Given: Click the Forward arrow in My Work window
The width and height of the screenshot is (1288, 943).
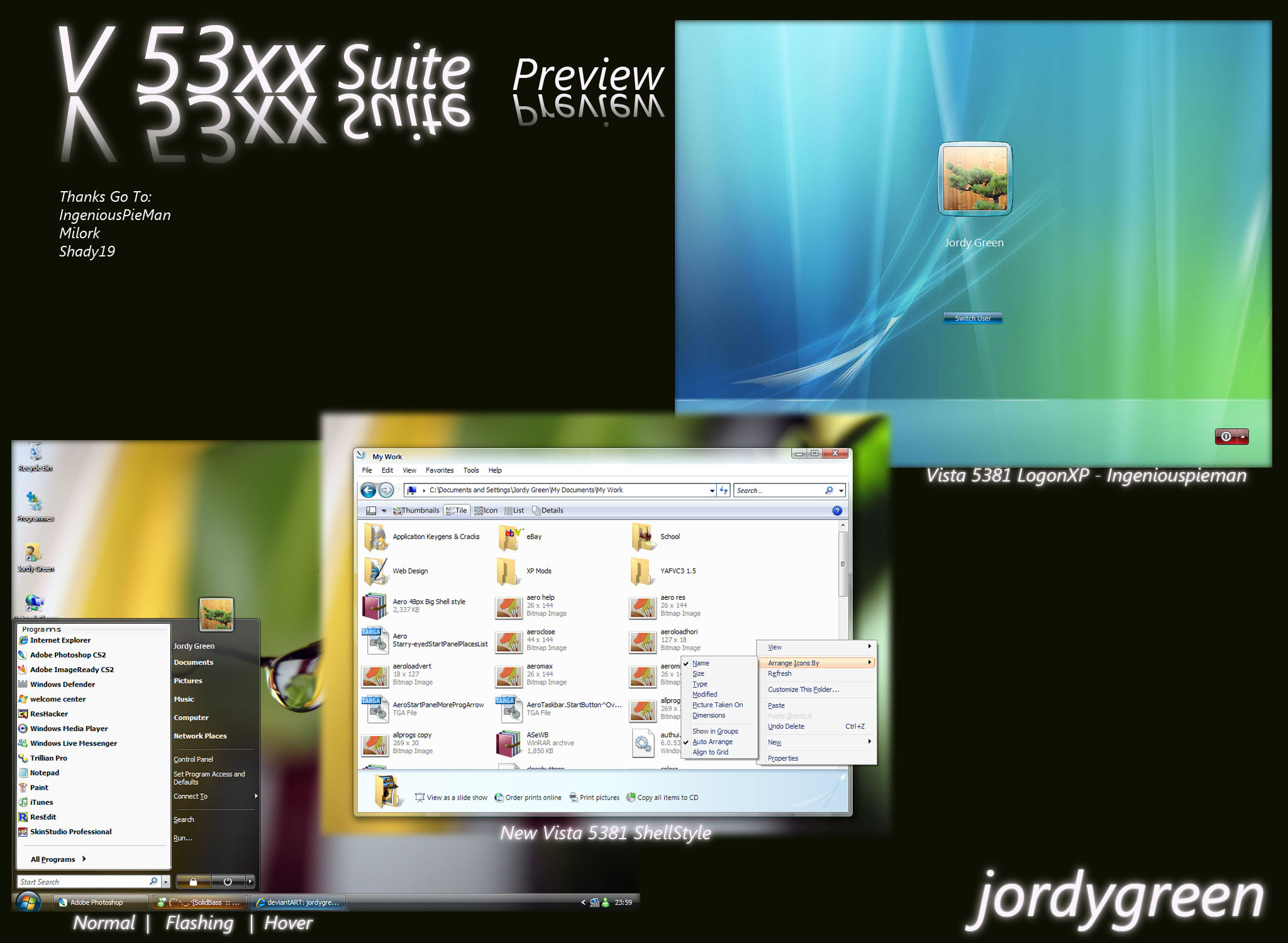Looking at the screenshot, I should (386, 490).
